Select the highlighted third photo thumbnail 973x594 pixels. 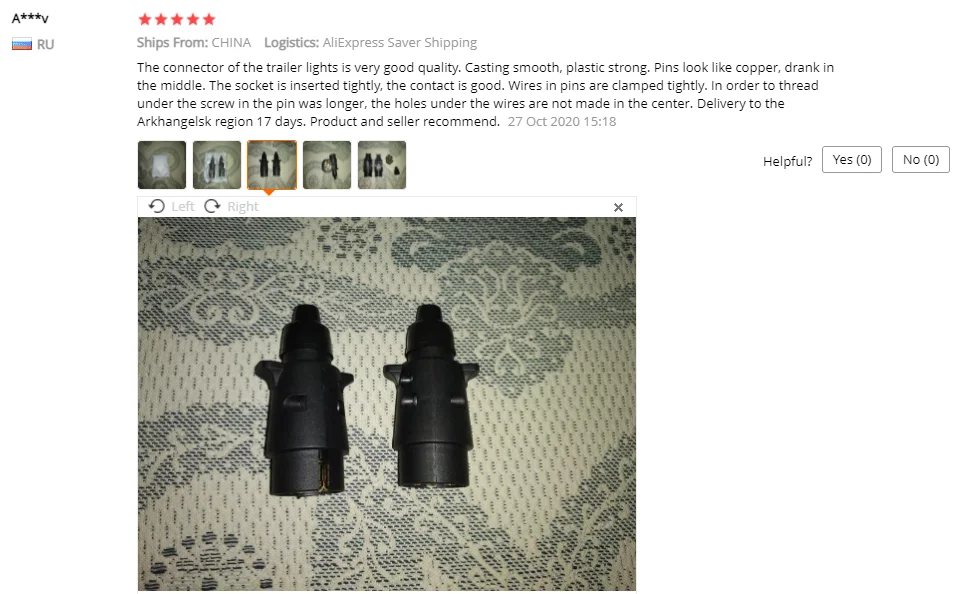[x=272, y=164]
